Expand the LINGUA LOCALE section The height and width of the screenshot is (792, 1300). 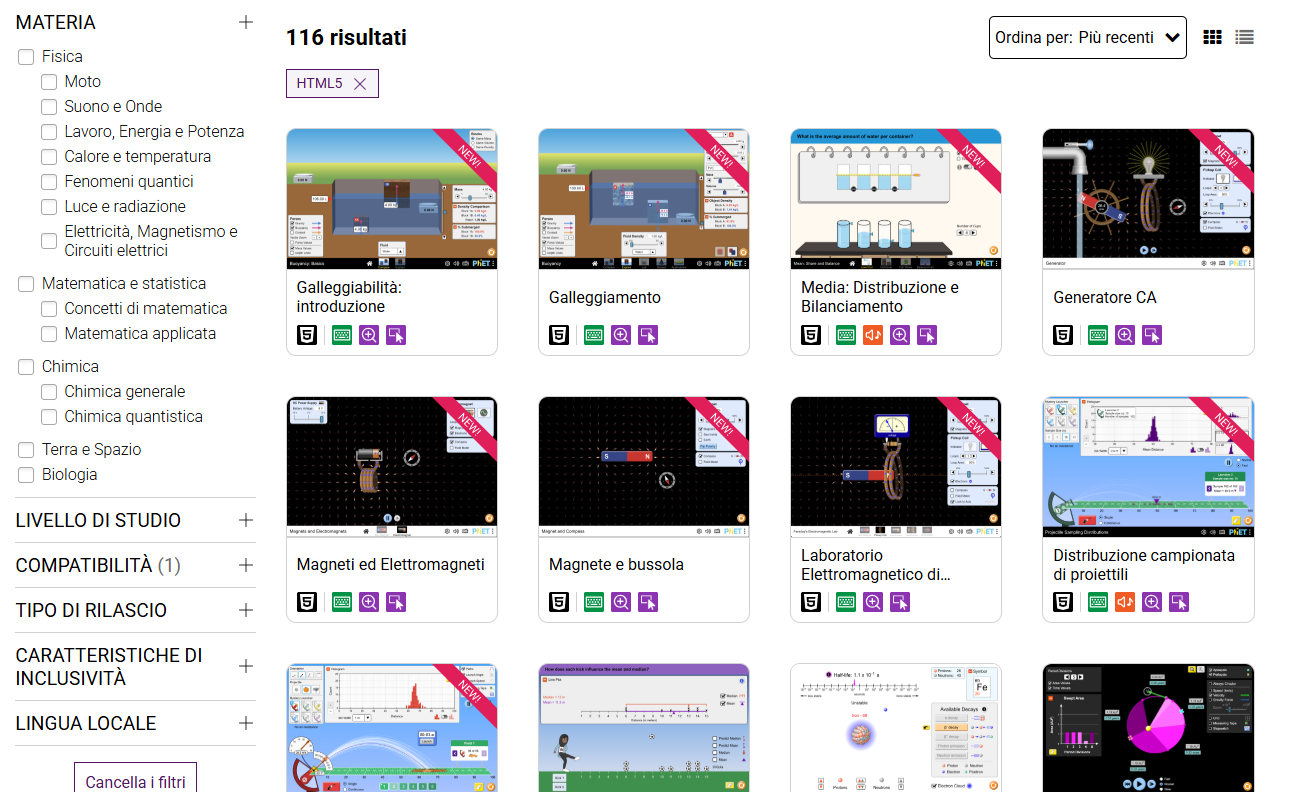[x=246, y=722]
